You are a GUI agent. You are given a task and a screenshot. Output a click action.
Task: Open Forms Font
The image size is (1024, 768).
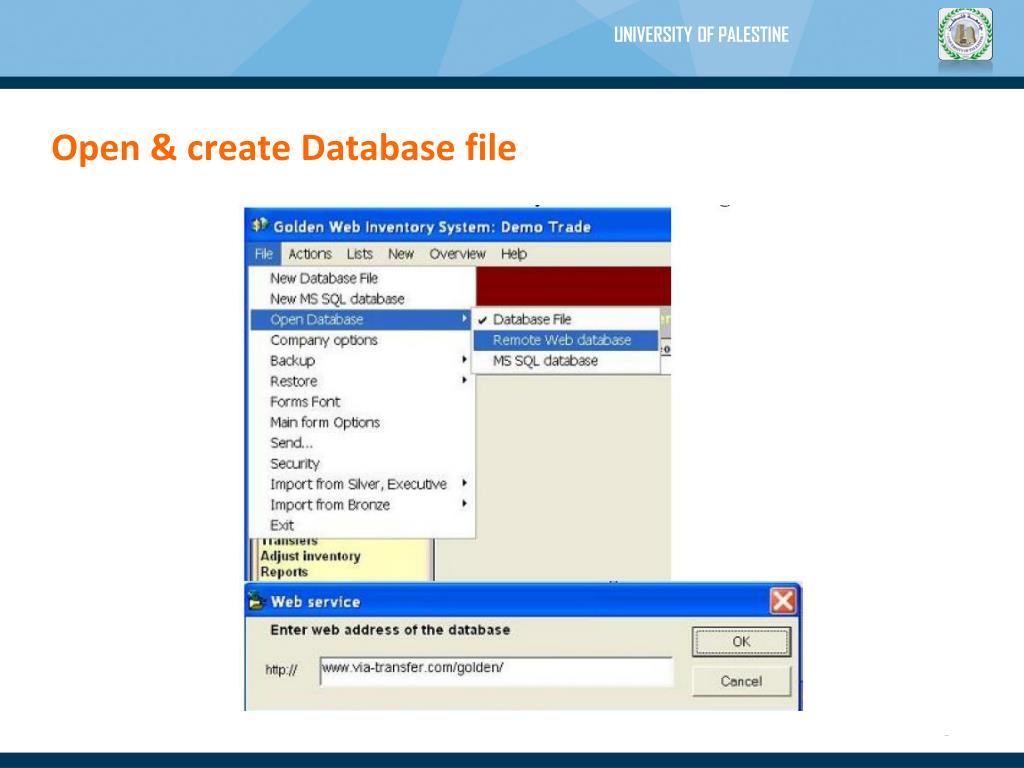362,402
